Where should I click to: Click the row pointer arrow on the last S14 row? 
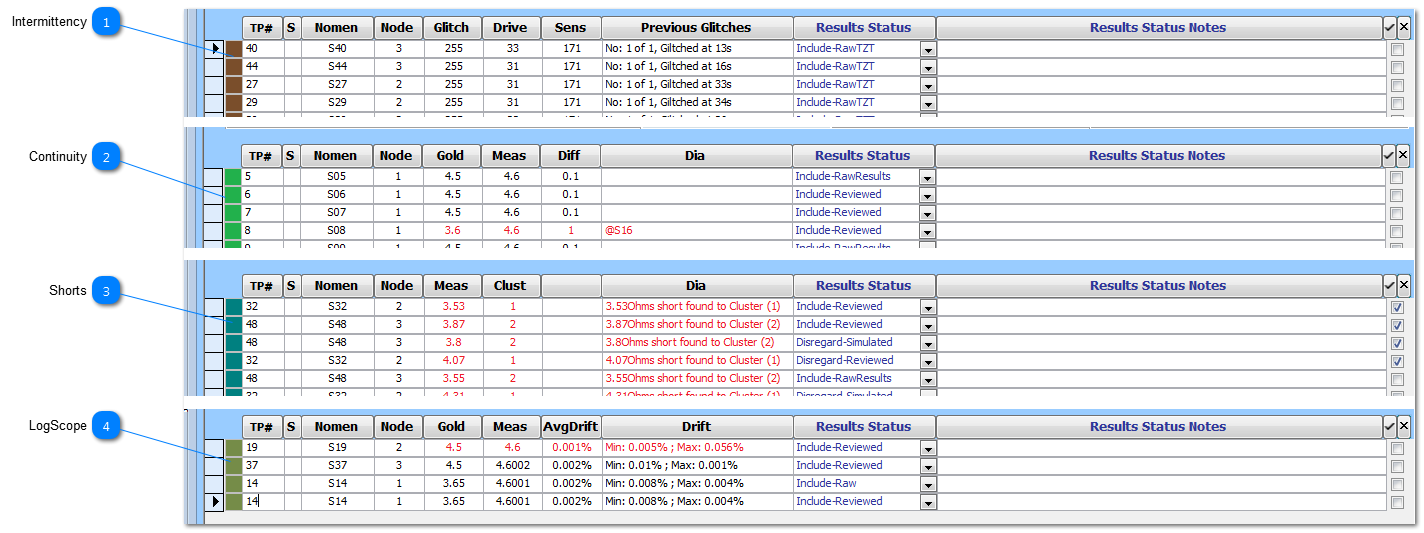[x=214, y=501]
